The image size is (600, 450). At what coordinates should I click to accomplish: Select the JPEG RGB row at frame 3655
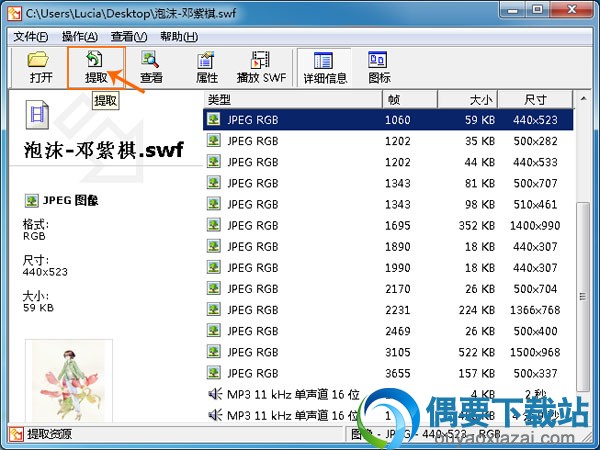pos(388,373)
